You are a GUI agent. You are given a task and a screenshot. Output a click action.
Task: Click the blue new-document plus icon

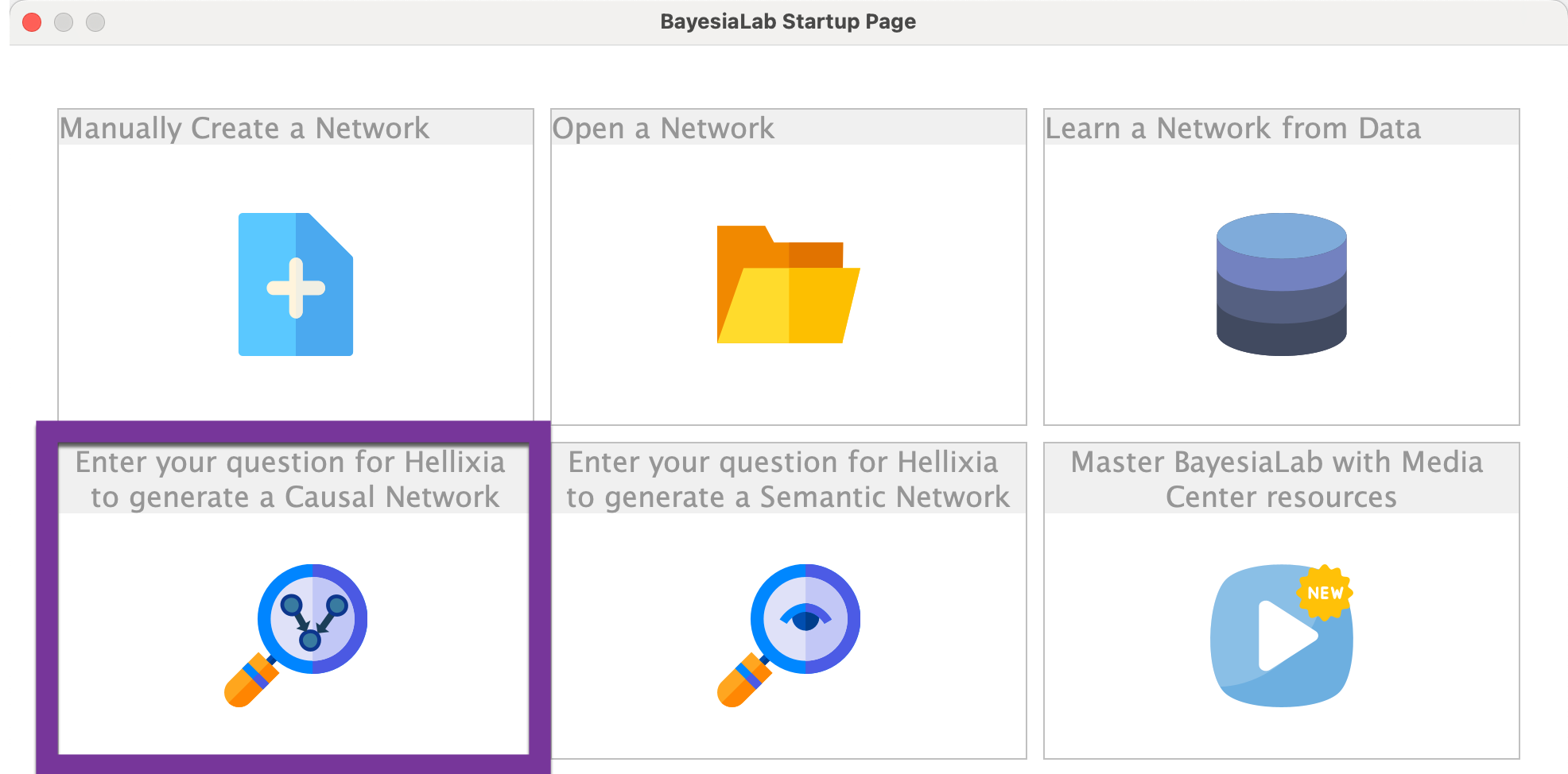[x=295, y=284]
